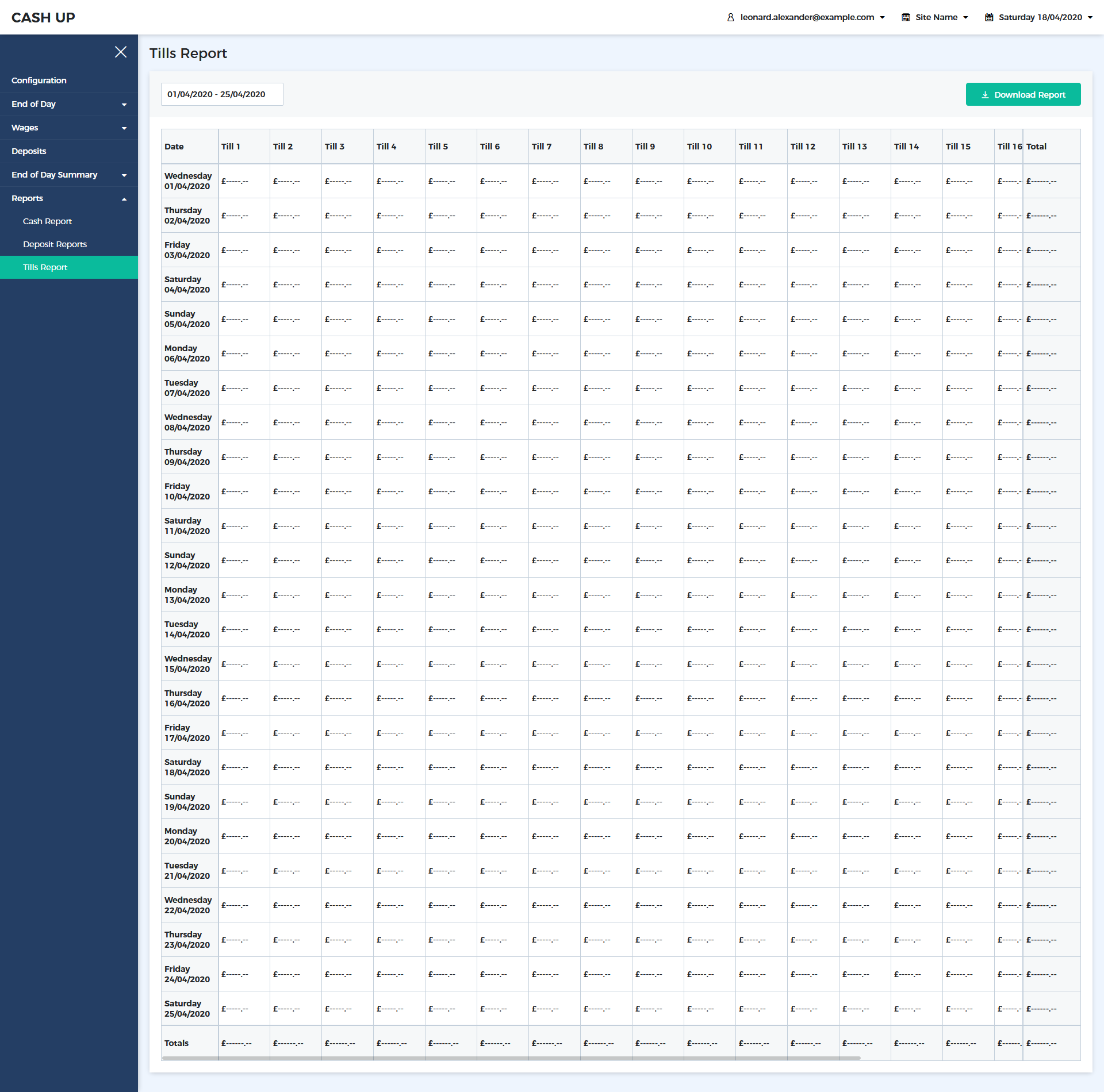Click the table horizontal scrollbar

click(511, 1058)
